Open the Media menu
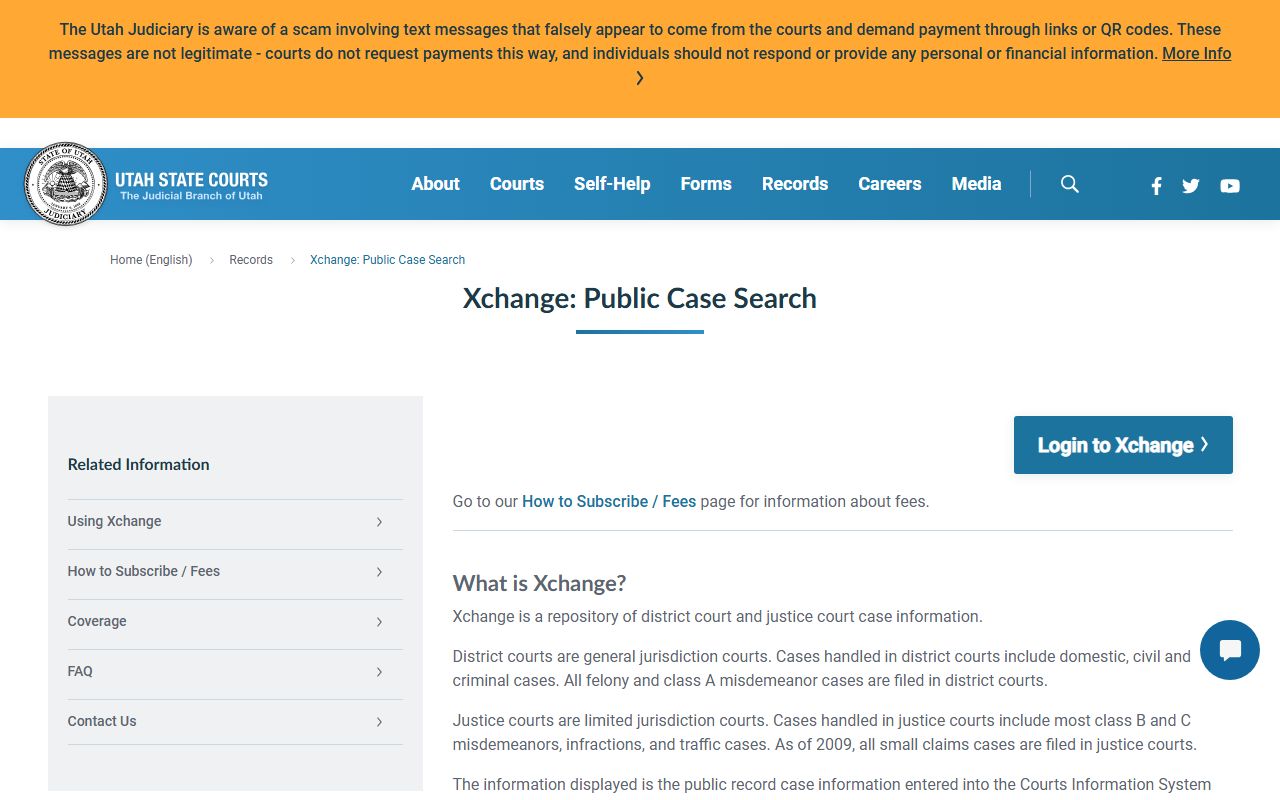 [x=977, y=184]
